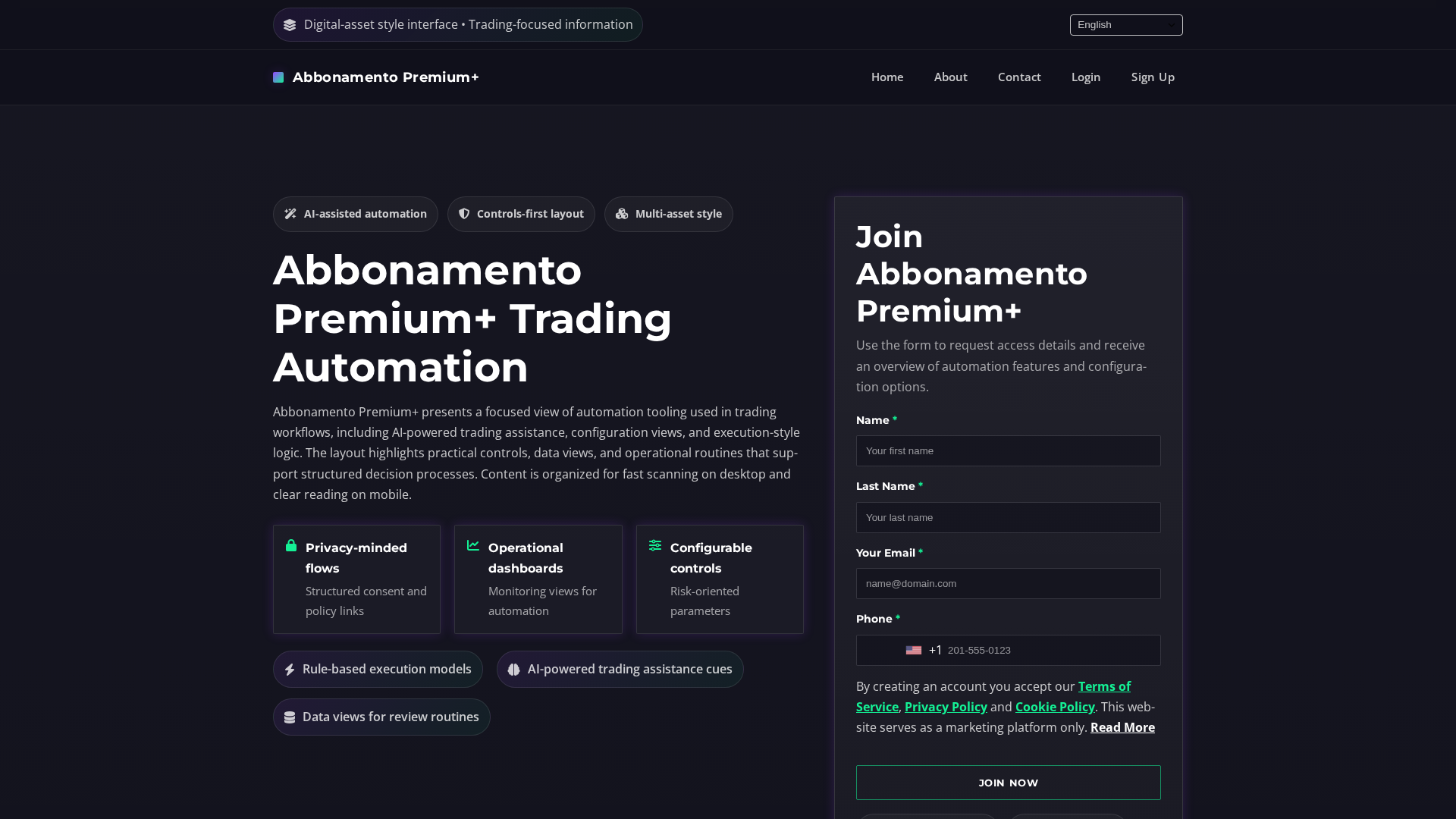Click the JOIN NOW button
This screenshot has width=1456, height=819.
[1009, 783]
